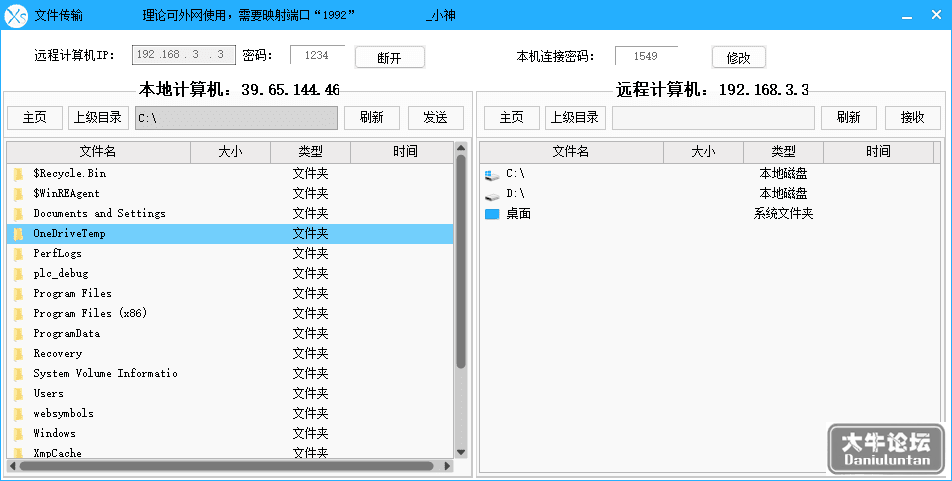This screenshot has height=481, width=952.
Task: Click the remote desktop 桌面 folder icon
Action: pyautogui.click(x=492, y=214)
